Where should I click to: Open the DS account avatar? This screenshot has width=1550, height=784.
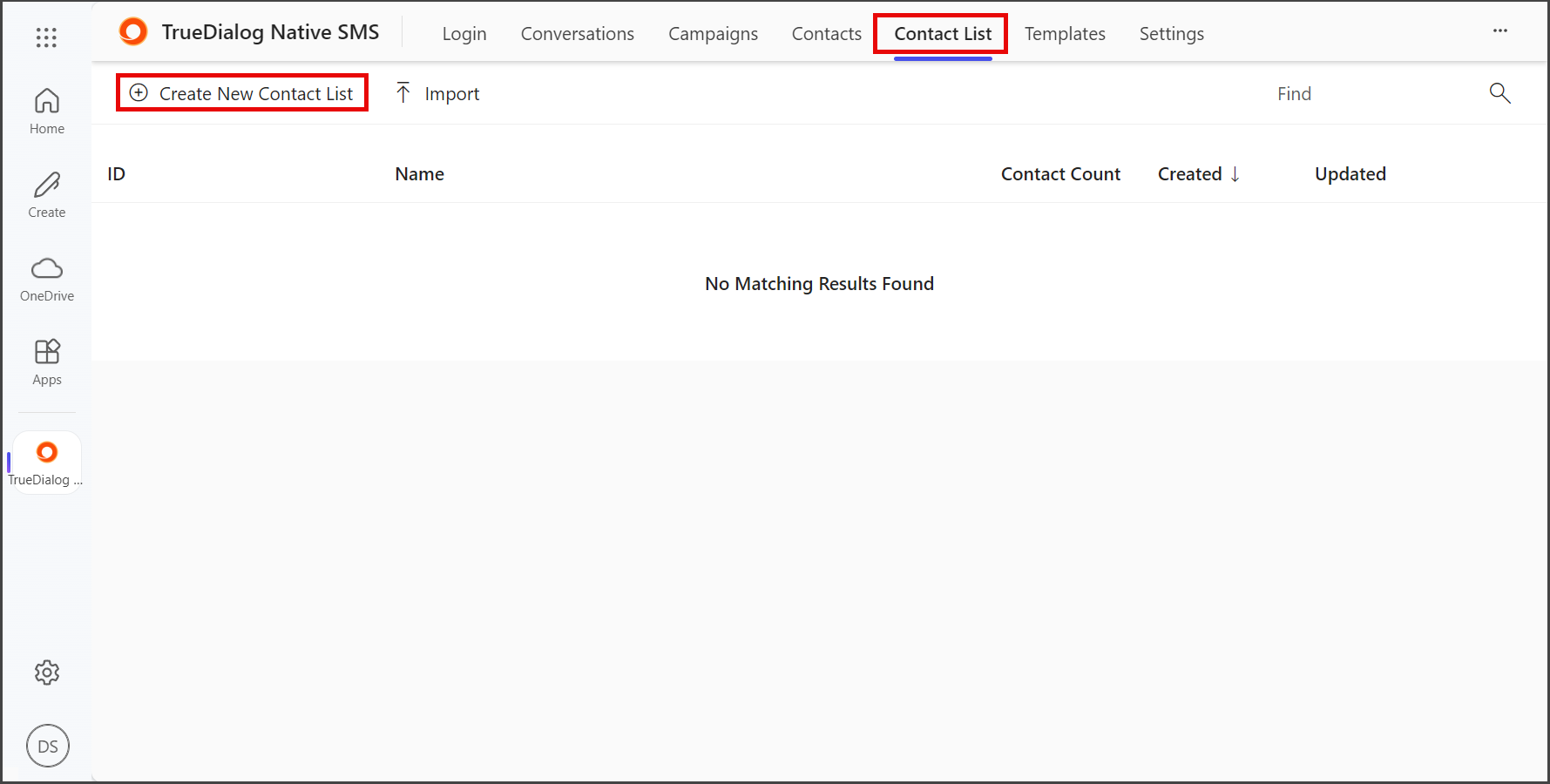pos(48,746)
